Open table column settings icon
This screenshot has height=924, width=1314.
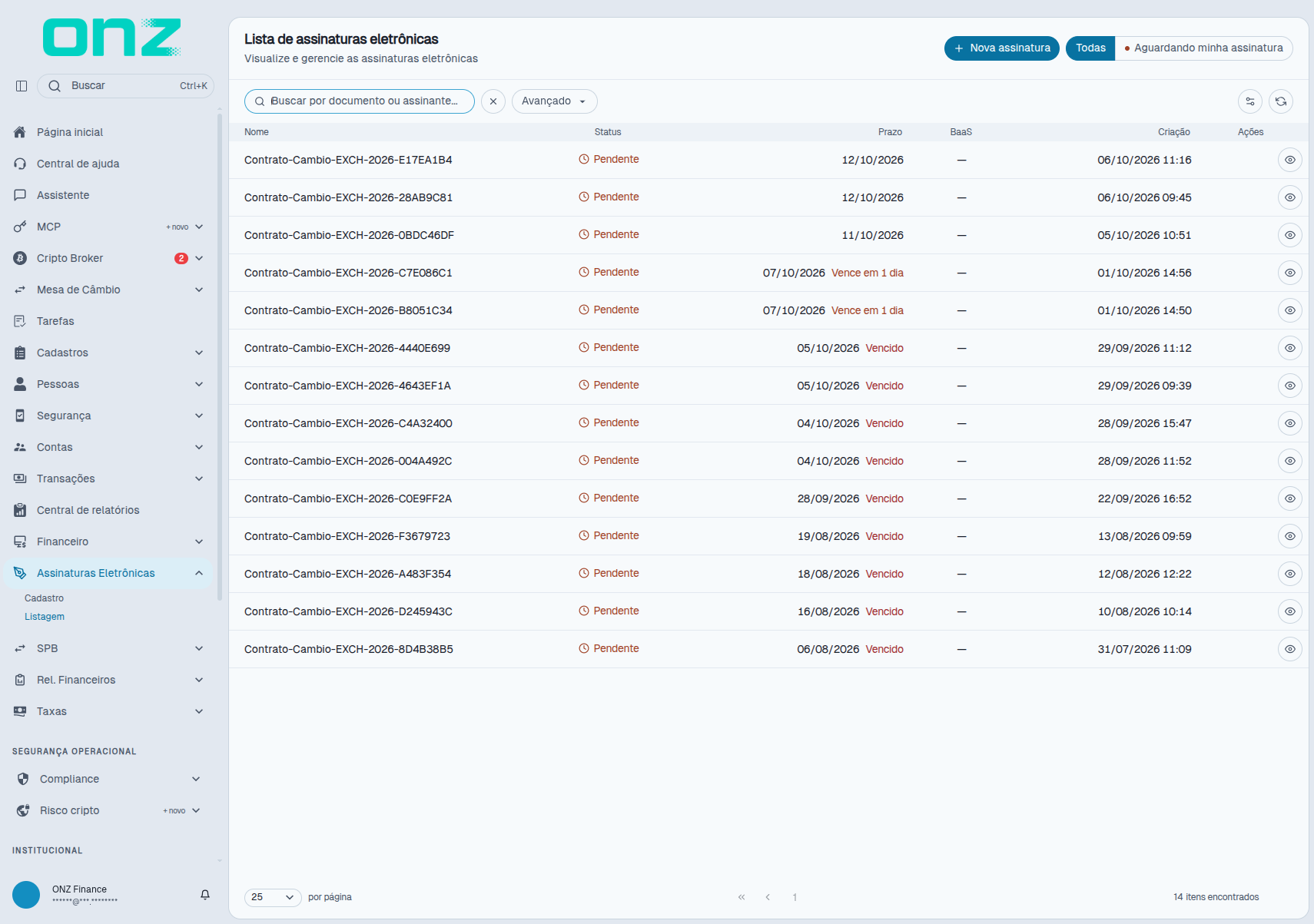click(1250, 101)
